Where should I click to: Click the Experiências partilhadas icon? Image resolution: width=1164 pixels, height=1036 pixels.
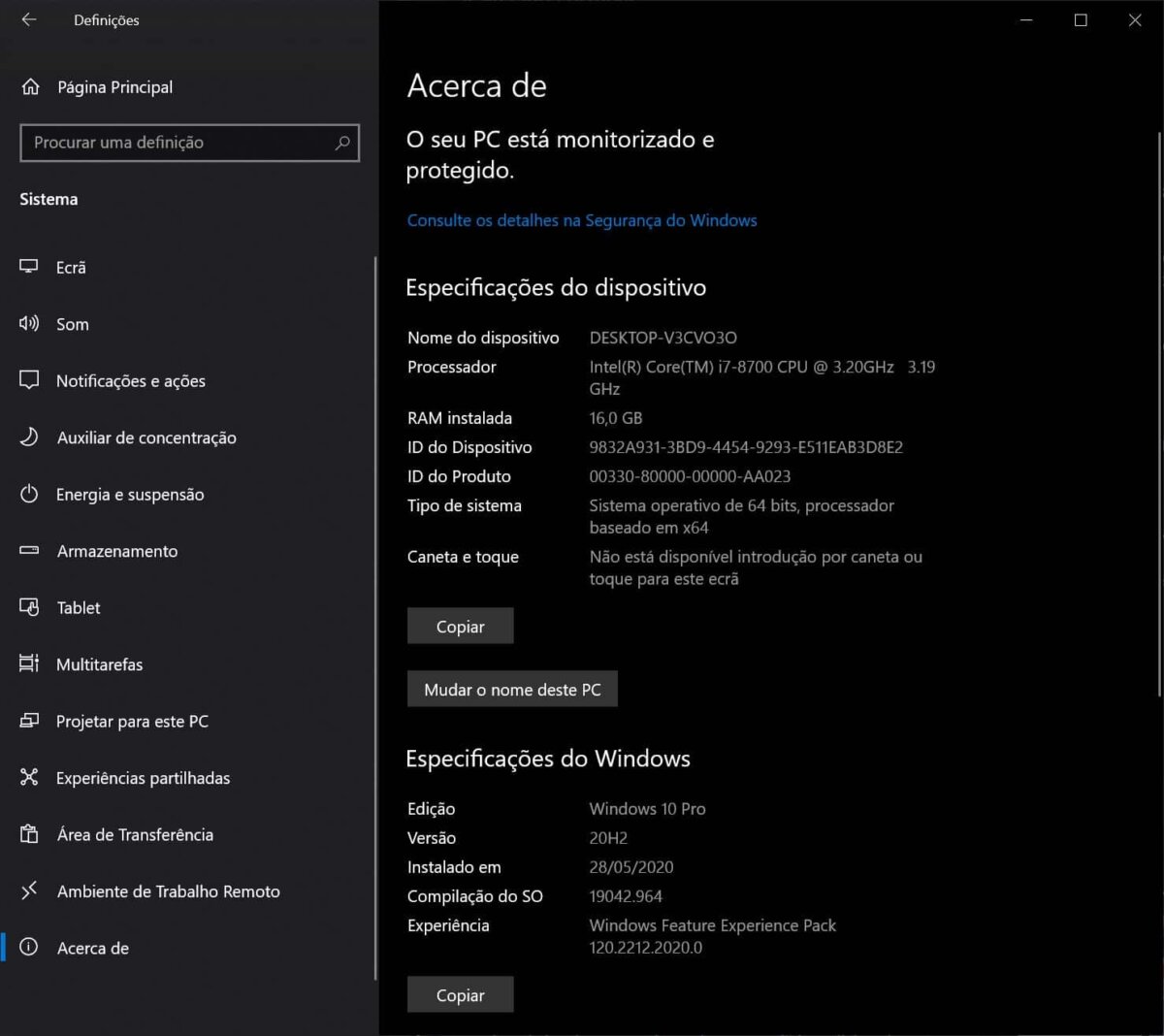pyautogui.click(x=29, y=777)
